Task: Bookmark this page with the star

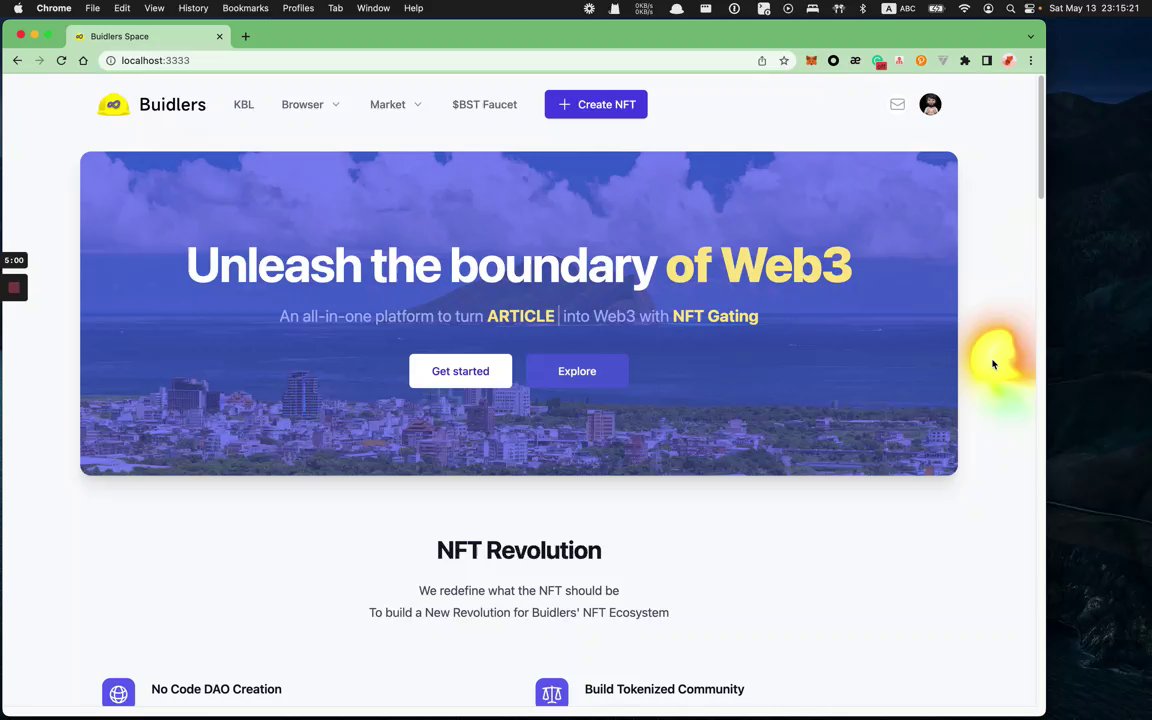Action: click(784, 61)
